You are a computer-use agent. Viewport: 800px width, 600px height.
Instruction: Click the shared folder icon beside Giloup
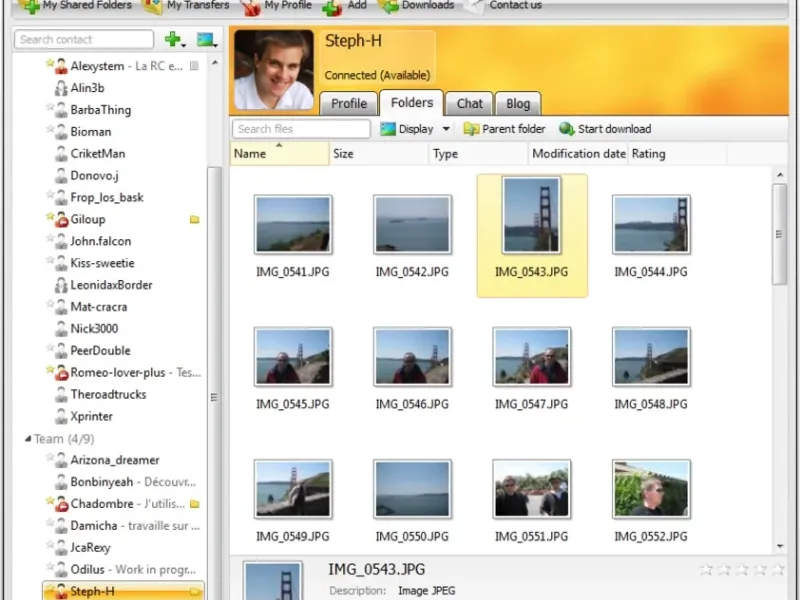click(x=195, y=220)
